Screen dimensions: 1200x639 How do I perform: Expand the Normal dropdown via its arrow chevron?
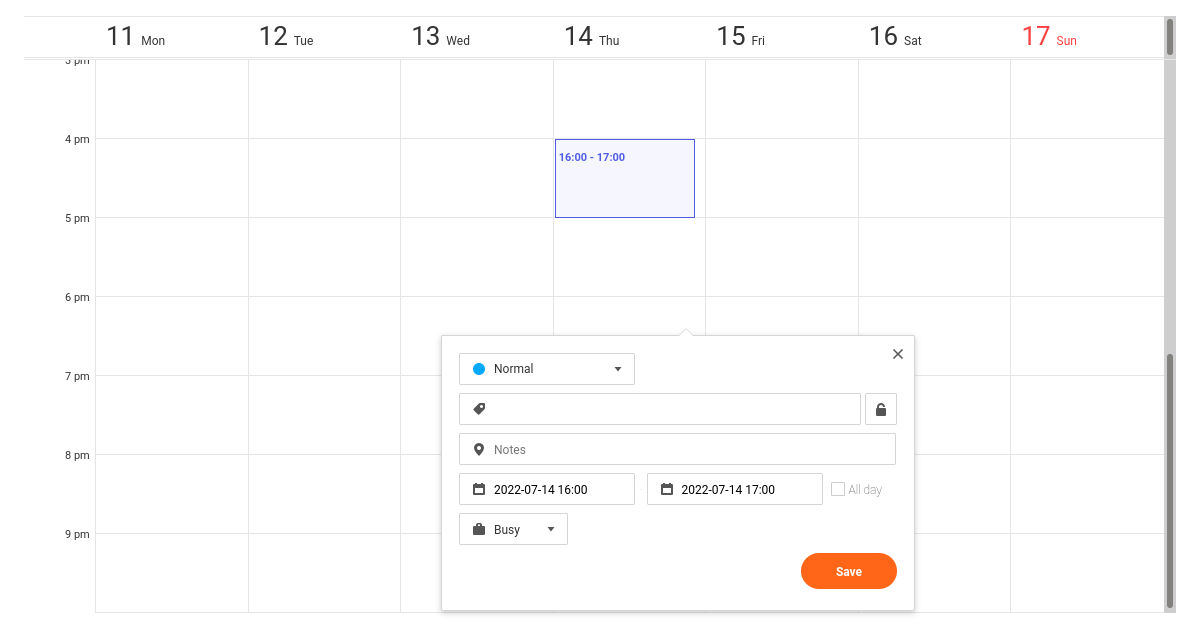[620, 368]
